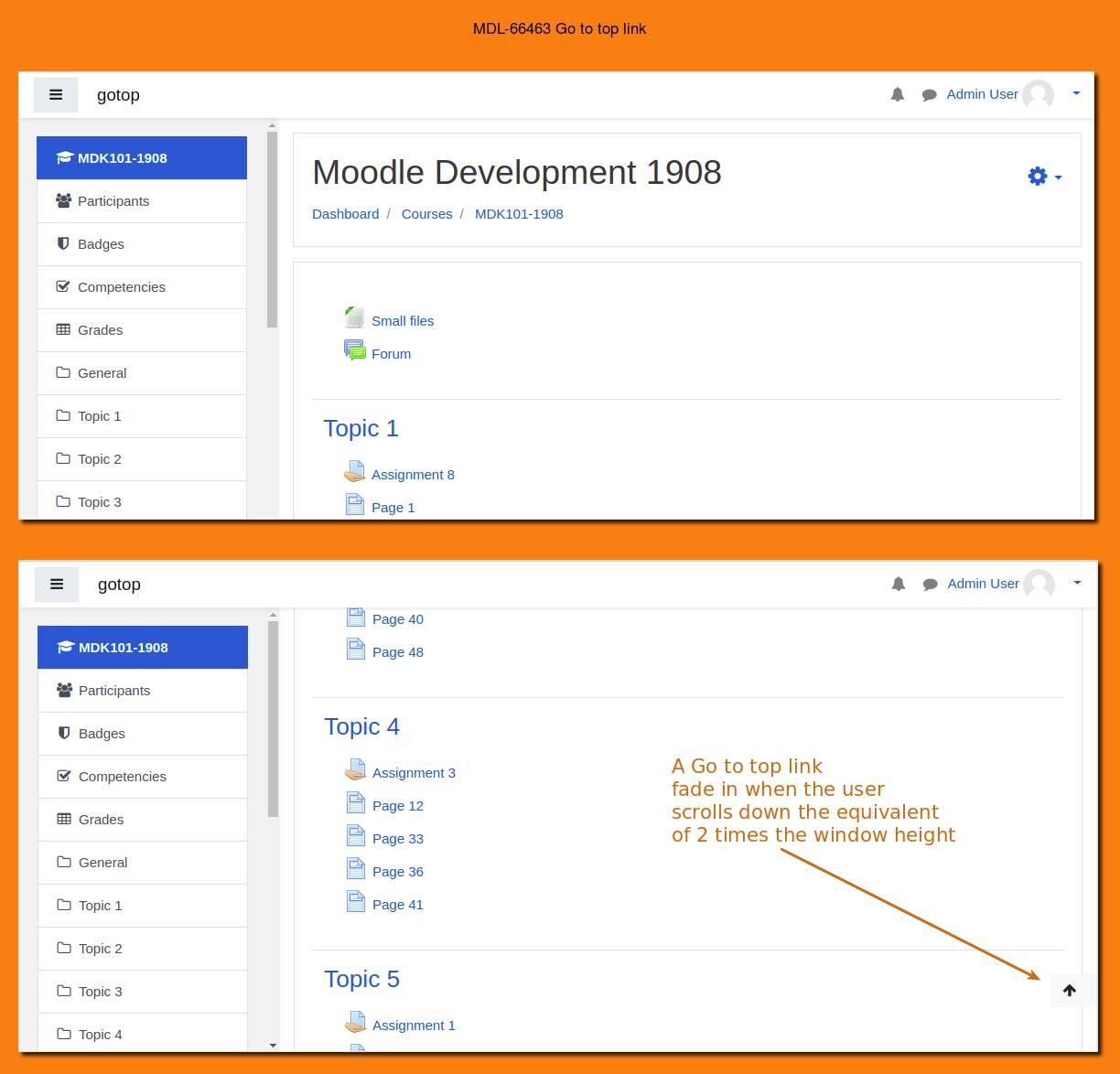Click the bottom sidebar scrollbar thumb
Screen dimensions: 1120x1074
point(273,719)
